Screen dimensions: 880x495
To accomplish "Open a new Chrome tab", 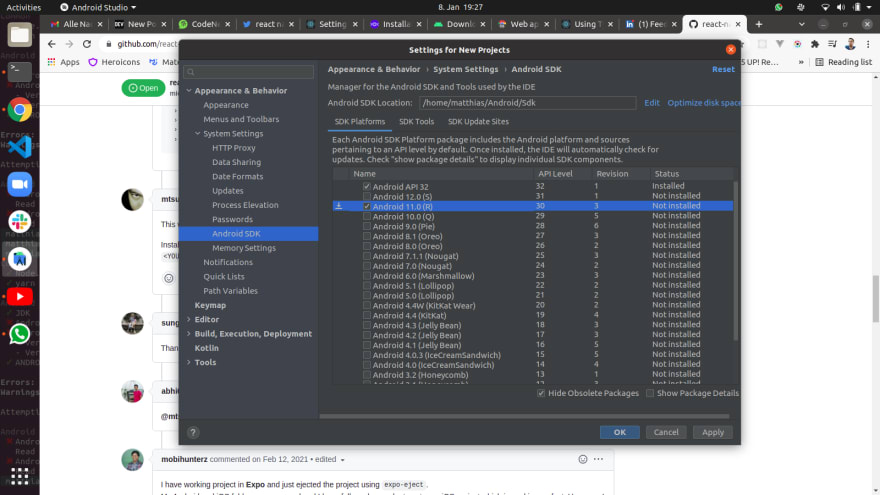I will click(759, 24).
